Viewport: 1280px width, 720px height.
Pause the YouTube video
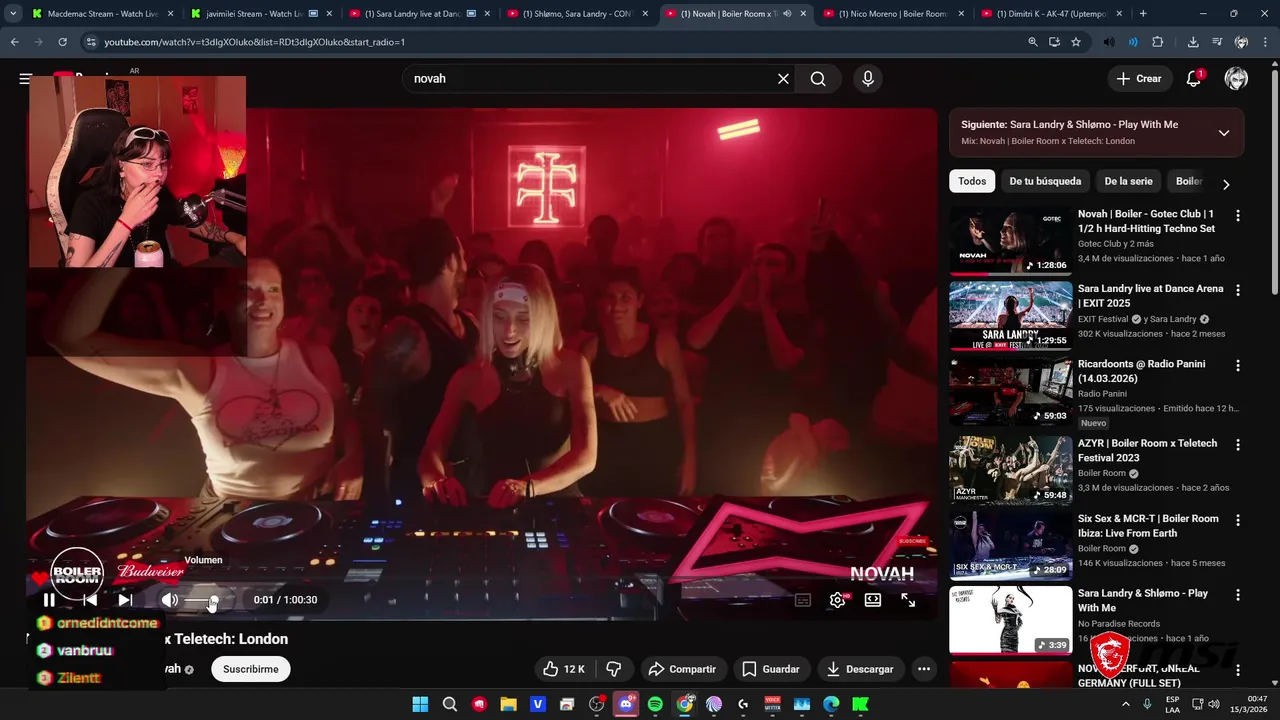(x=49, y=600)
